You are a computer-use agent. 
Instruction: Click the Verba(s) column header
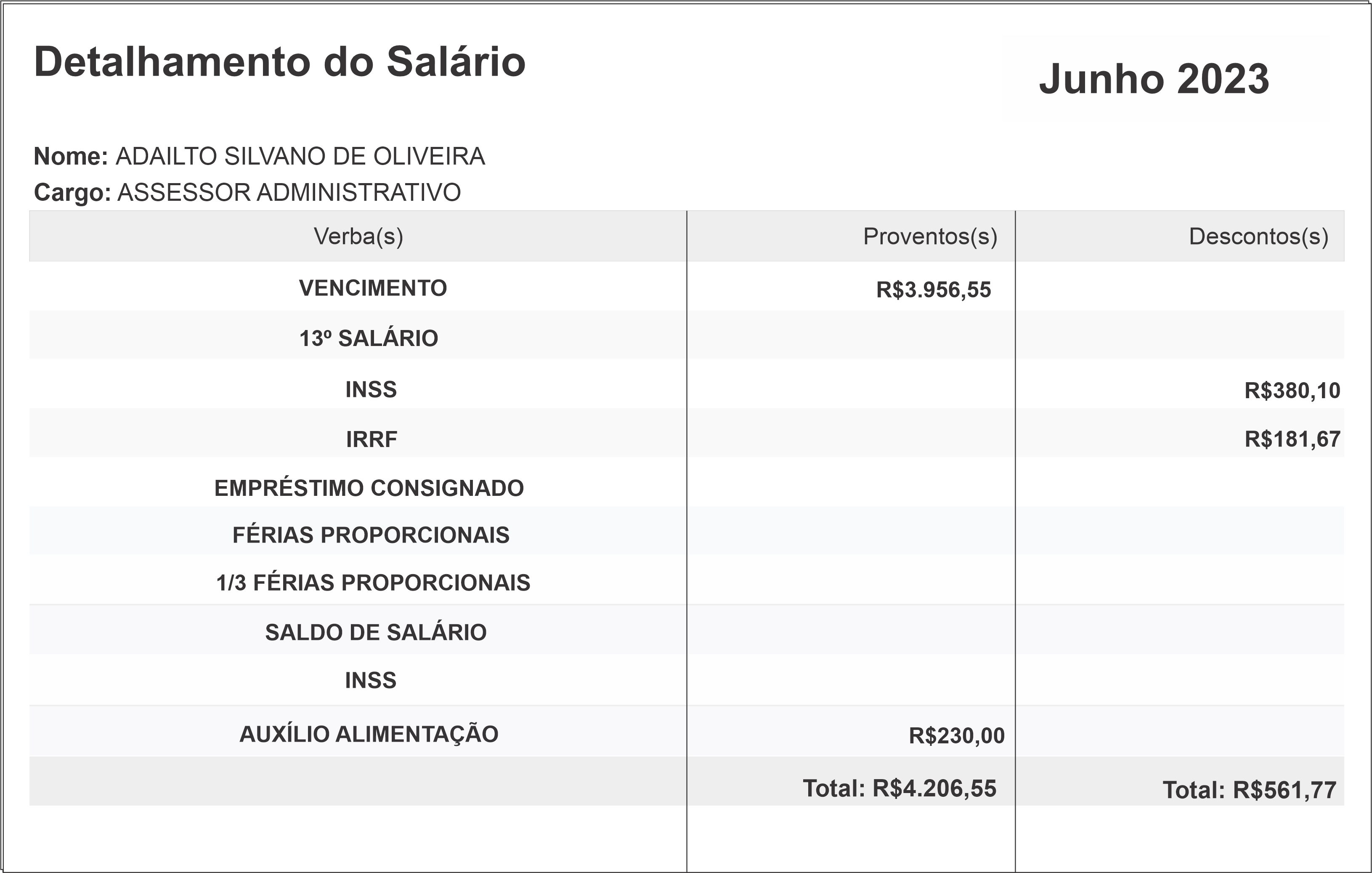pyautogui.click(x=358, y=236)
